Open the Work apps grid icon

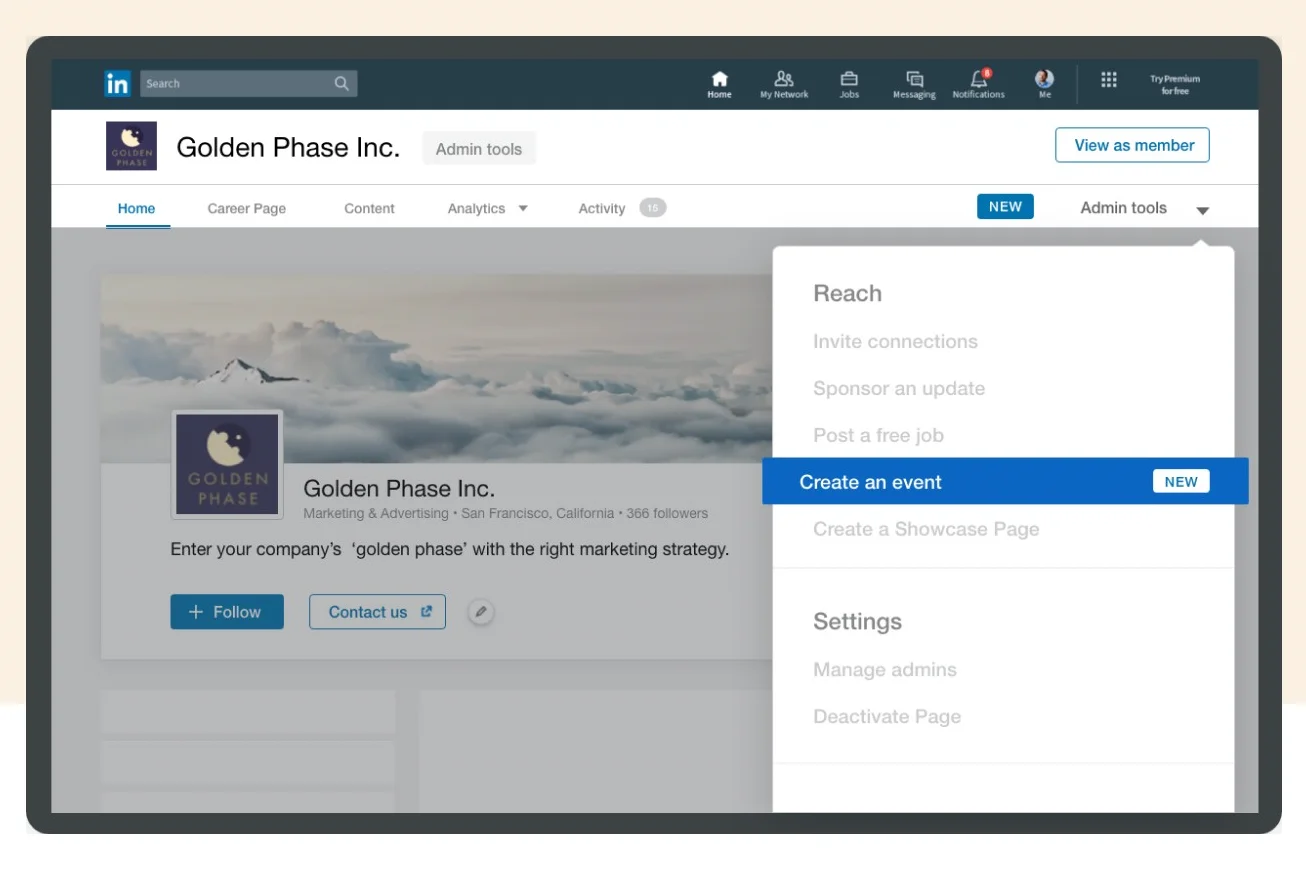point(1109,80)
